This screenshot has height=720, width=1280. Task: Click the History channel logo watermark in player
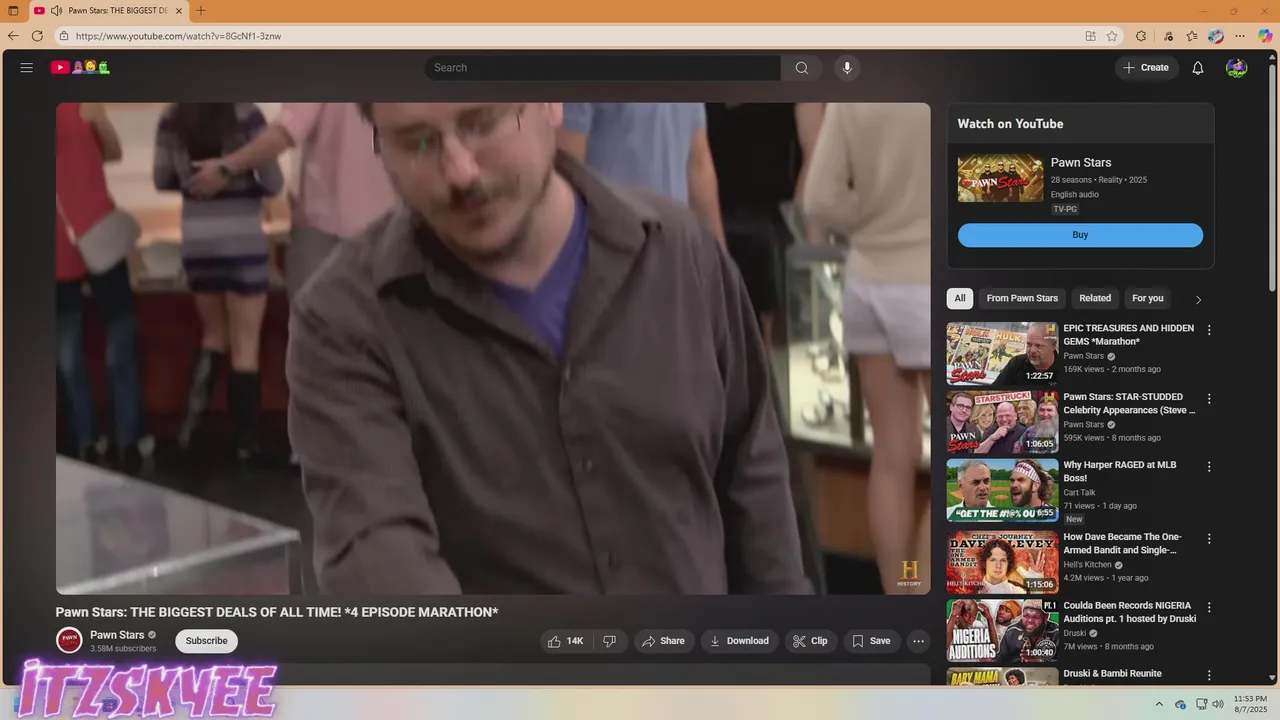click(909, 573)
